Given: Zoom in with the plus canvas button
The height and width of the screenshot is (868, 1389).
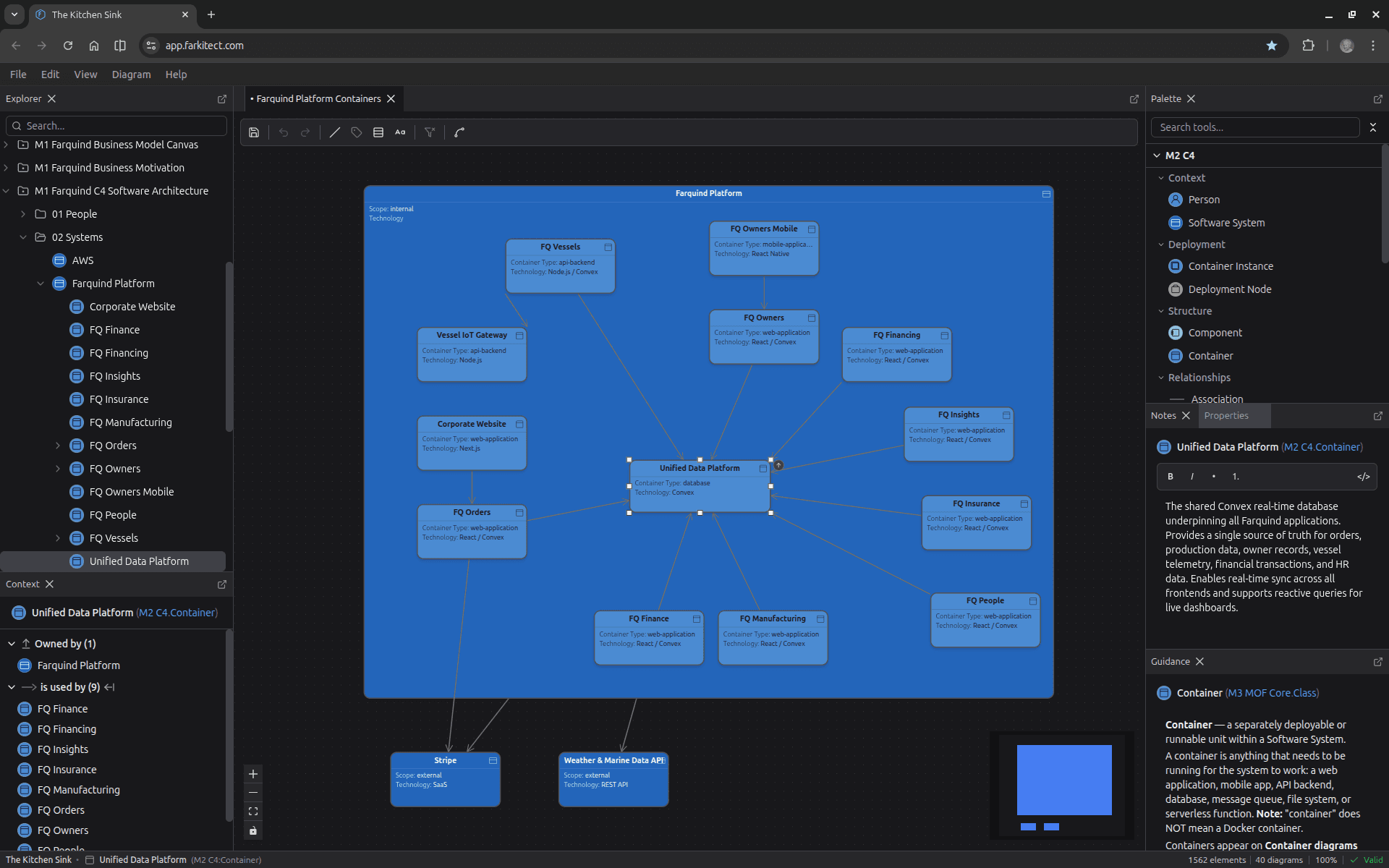Looking at the screenshot, I should (253, 774).
